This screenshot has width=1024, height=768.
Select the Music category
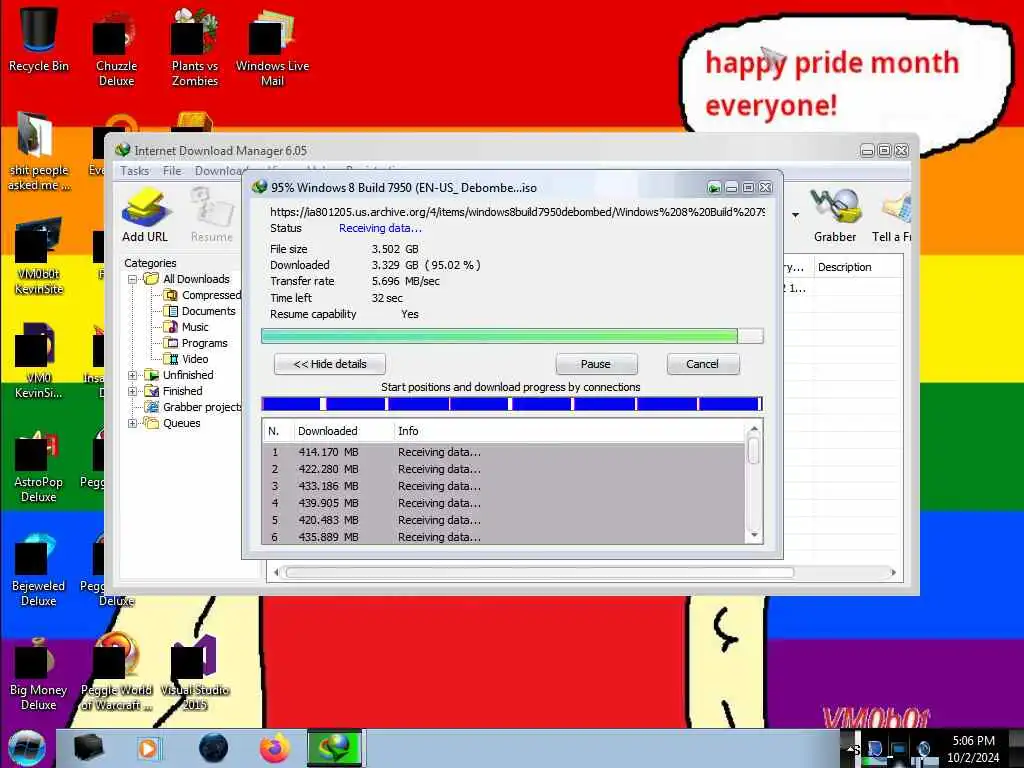tap(186, 327)
